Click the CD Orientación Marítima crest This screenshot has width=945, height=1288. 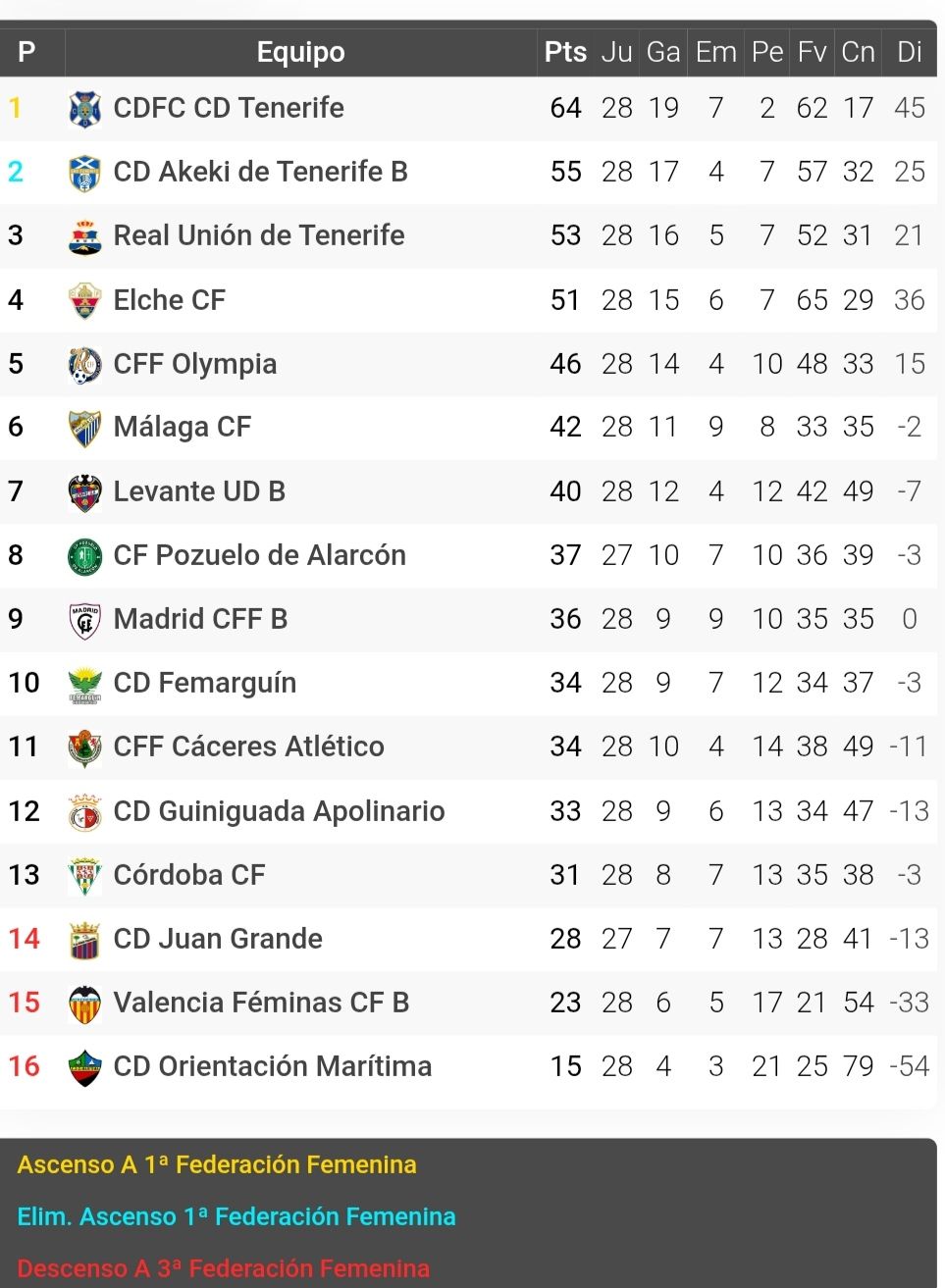point(85,1067)
